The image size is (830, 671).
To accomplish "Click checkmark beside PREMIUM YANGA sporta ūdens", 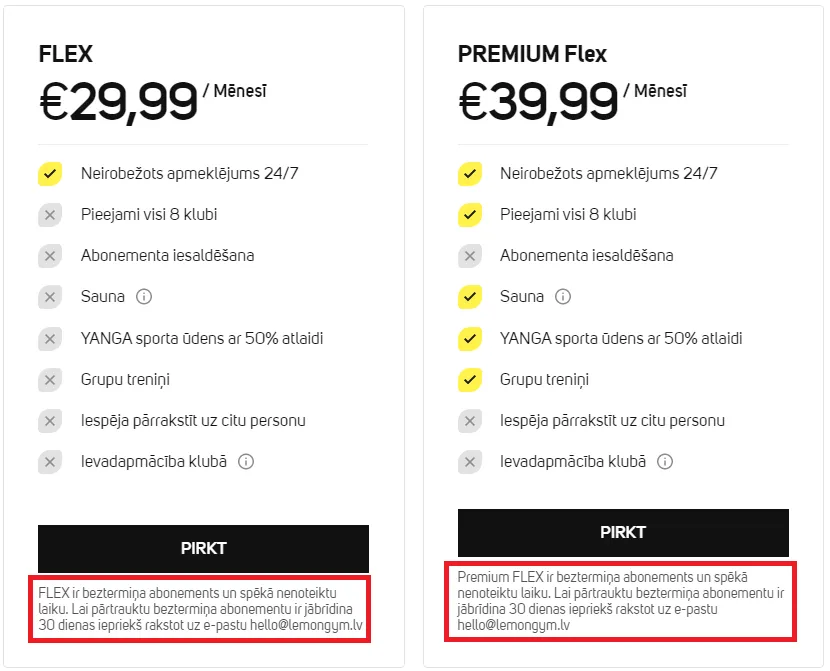I will (470, 339).
